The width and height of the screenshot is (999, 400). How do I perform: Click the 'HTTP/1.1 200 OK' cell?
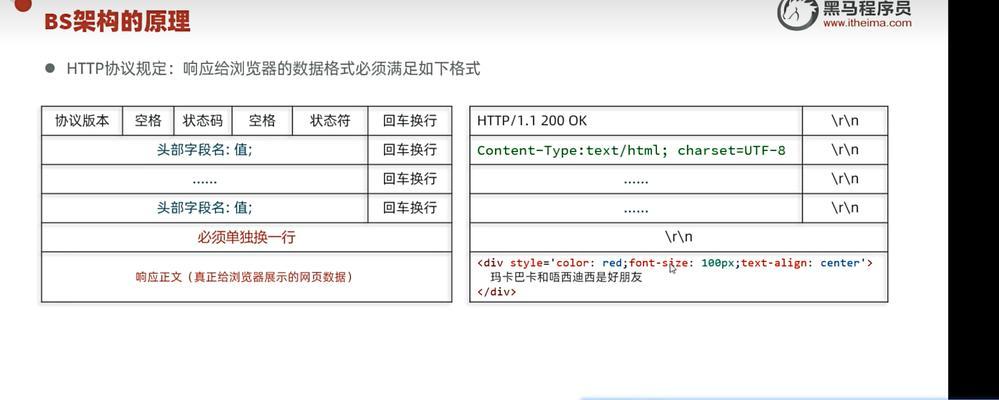click(636, 121)
